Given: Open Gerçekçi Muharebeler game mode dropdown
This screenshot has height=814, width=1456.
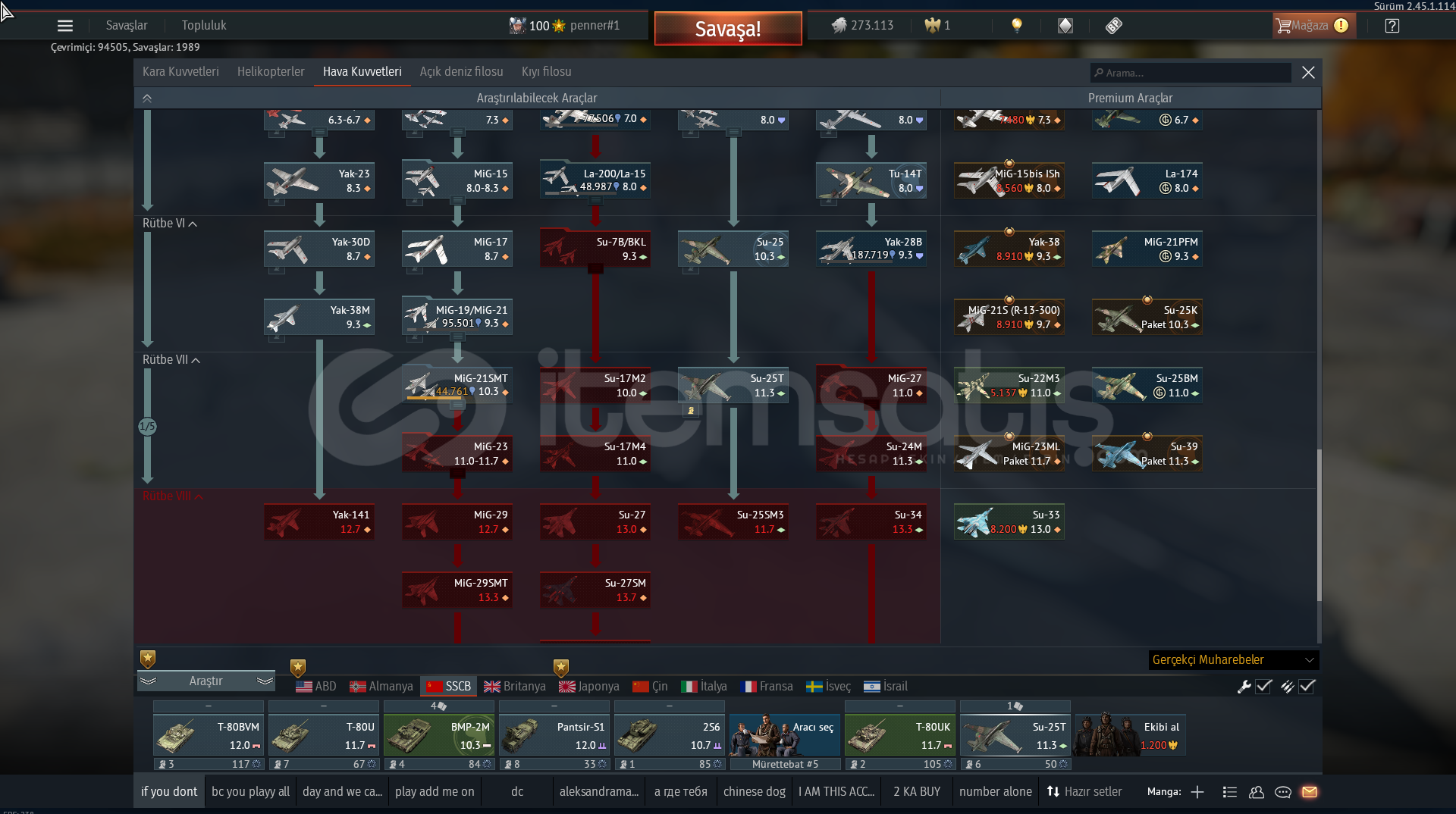Looking at the screenshot, I should [1234, 660].
